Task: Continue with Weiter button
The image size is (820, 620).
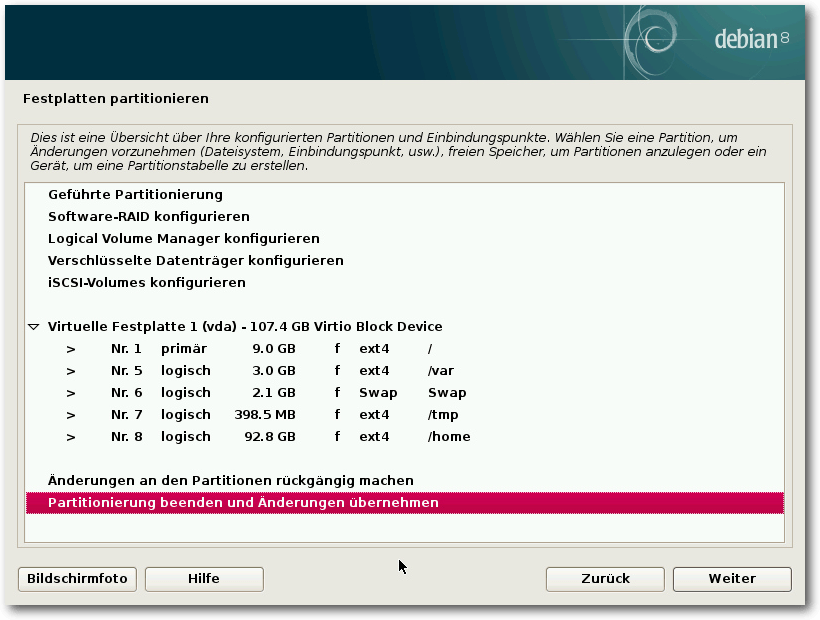Action: tap(732, 579)
